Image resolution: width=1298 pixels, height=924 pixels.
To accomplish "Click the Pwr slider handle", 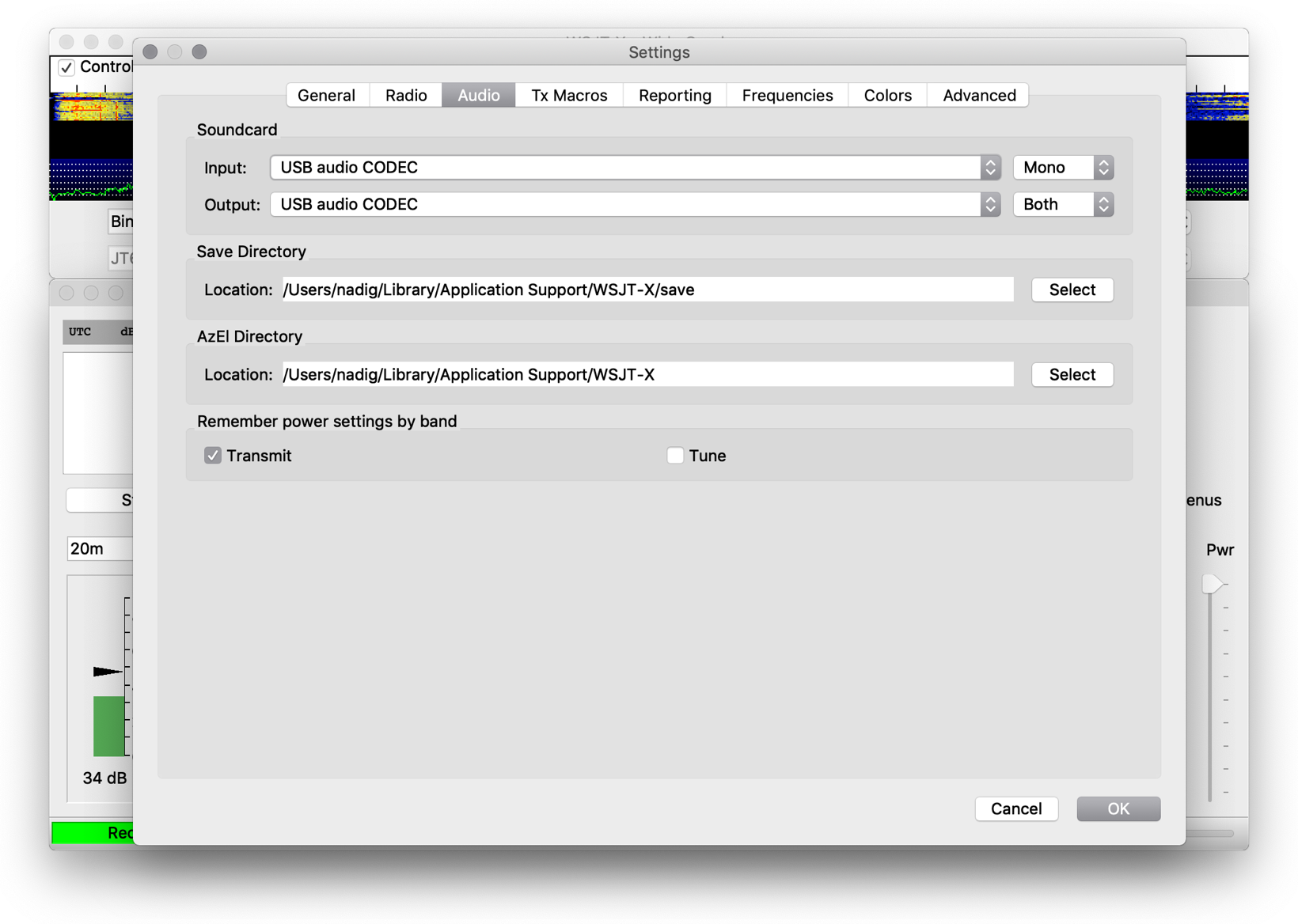I will (x=1211, y=584).
